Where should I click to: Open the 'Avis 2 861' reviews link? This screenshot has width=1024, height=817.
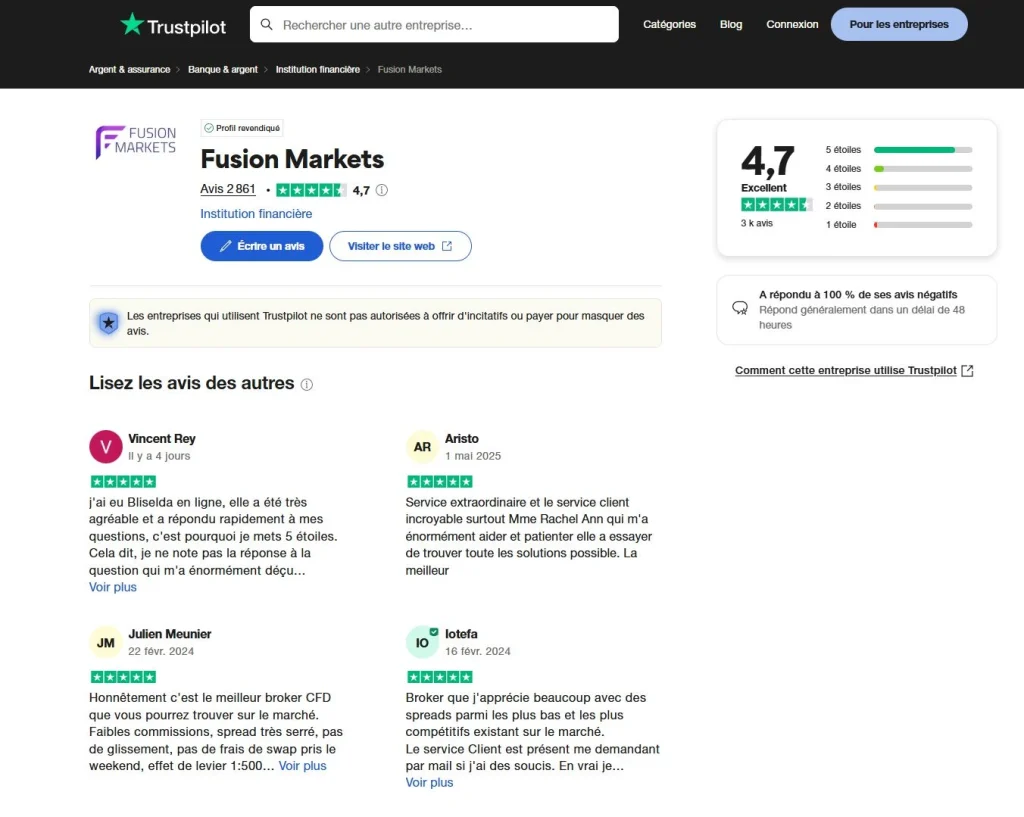227,189
